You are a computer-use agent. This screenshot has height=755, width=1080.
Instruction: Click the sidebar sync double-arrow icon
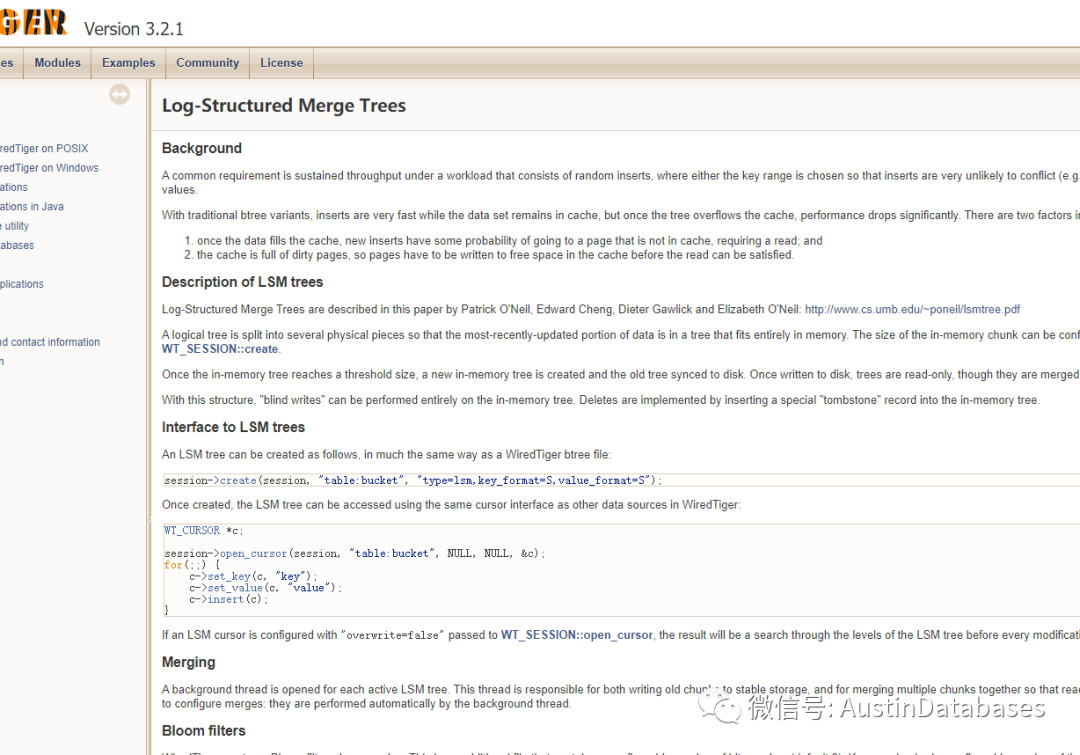coord(120,94)
